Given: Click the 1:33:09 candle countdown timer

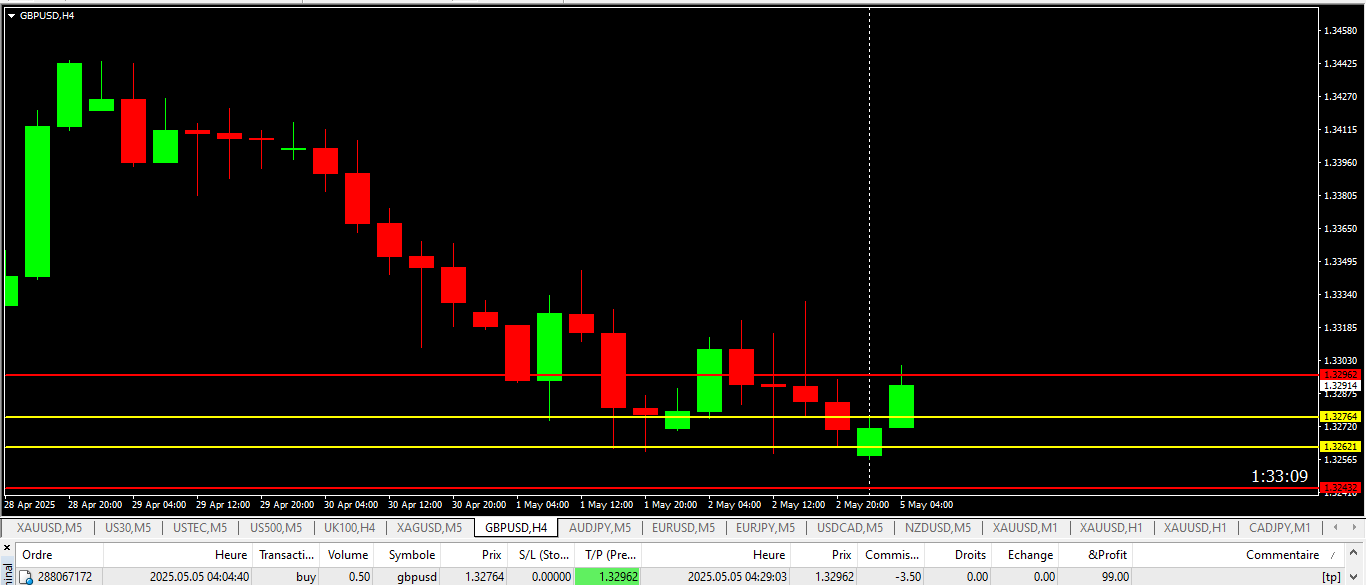Looking at the screenshot, I should tap(1279, 476).
